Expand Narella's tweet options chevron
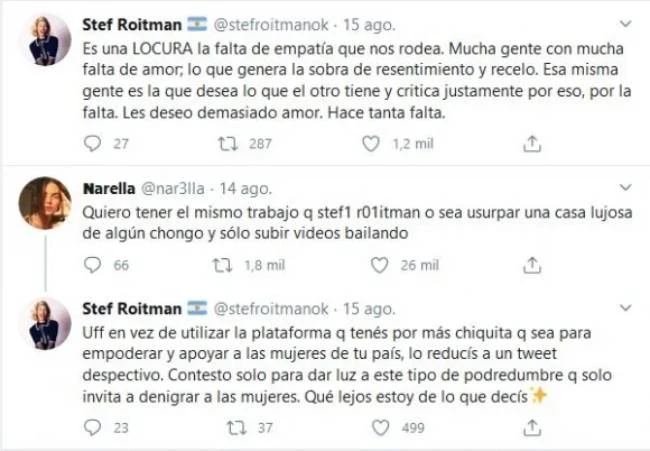Image resolution: width=650 pixels, height=451 pixels. 626,187
